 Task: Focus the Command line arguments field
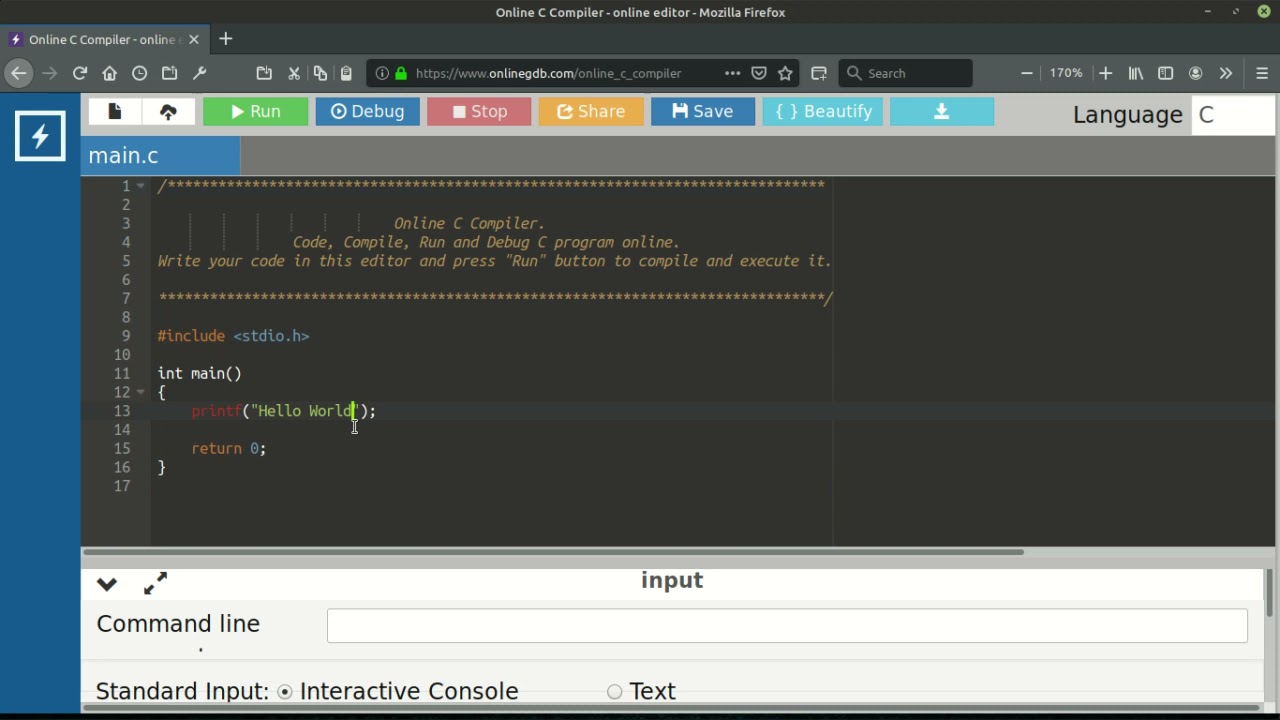(x=787, y=625)
